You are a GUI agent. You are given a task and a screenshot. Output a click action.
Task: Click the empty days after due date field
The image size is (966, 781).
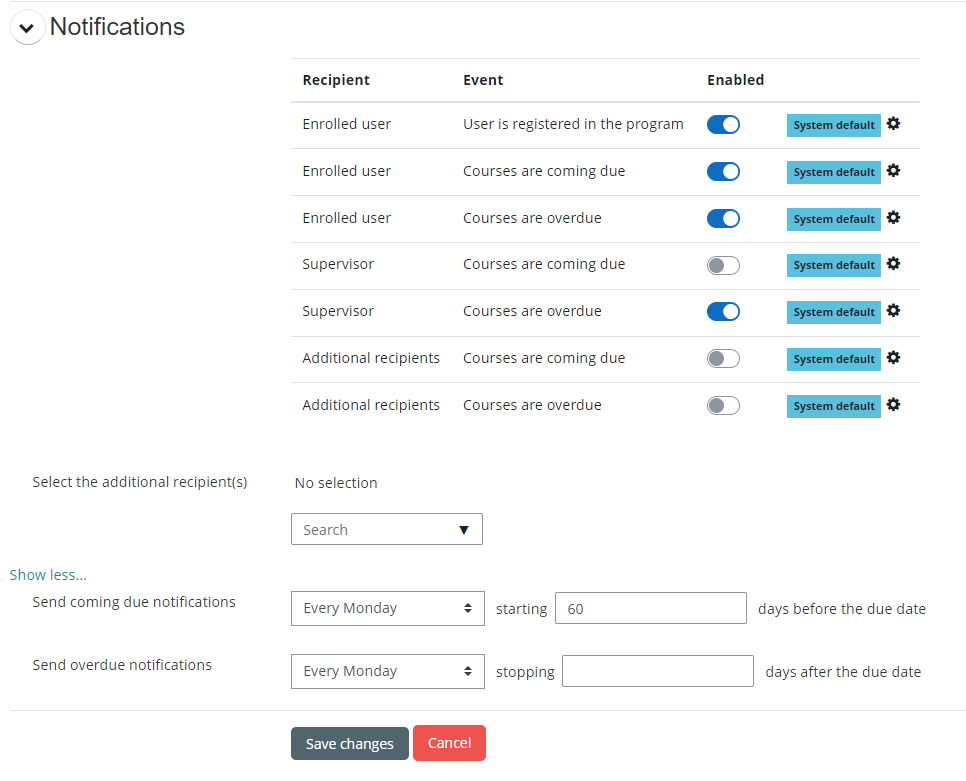pyautogui.click(x=657, y=671)
